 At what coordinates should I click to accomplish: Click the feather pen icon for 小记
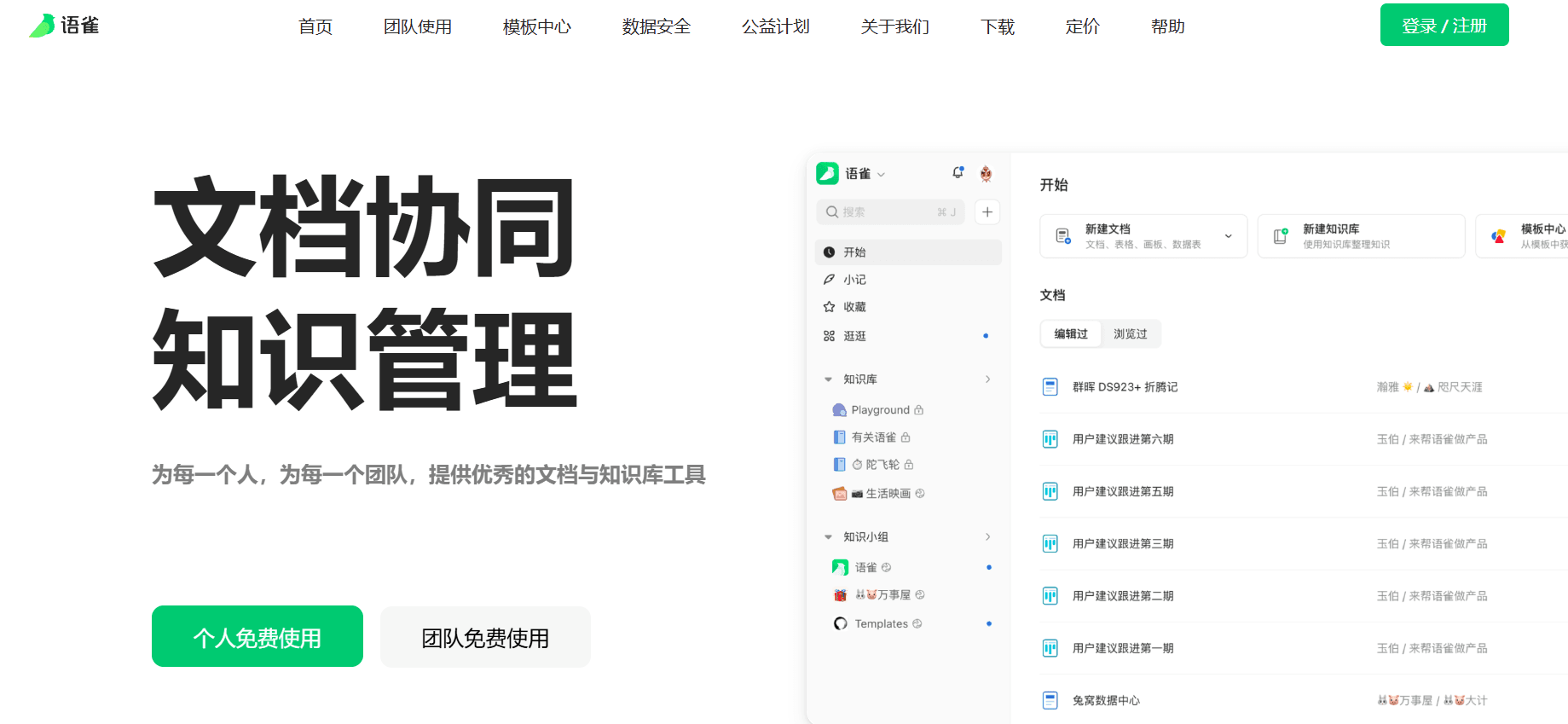(829, 280)
